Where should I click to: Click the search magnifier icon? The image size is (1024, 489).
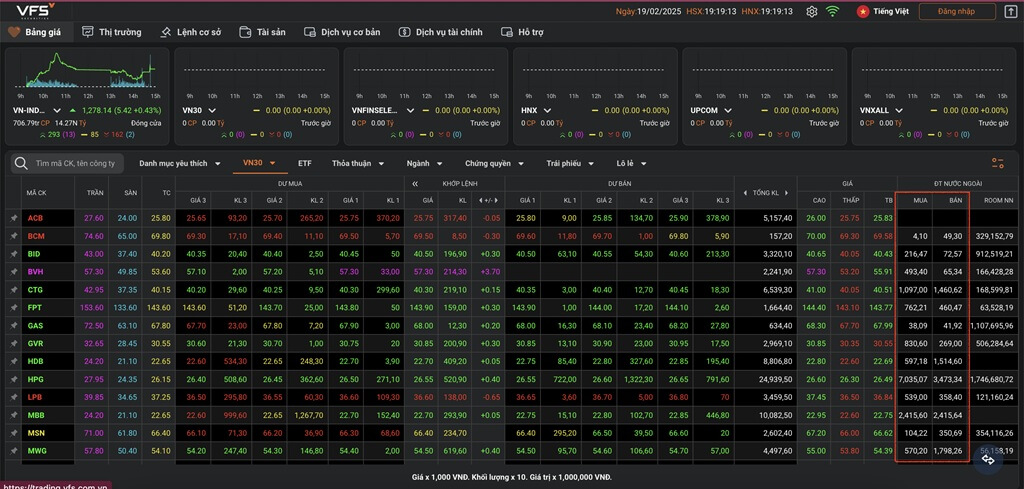[x=22, y=163]
